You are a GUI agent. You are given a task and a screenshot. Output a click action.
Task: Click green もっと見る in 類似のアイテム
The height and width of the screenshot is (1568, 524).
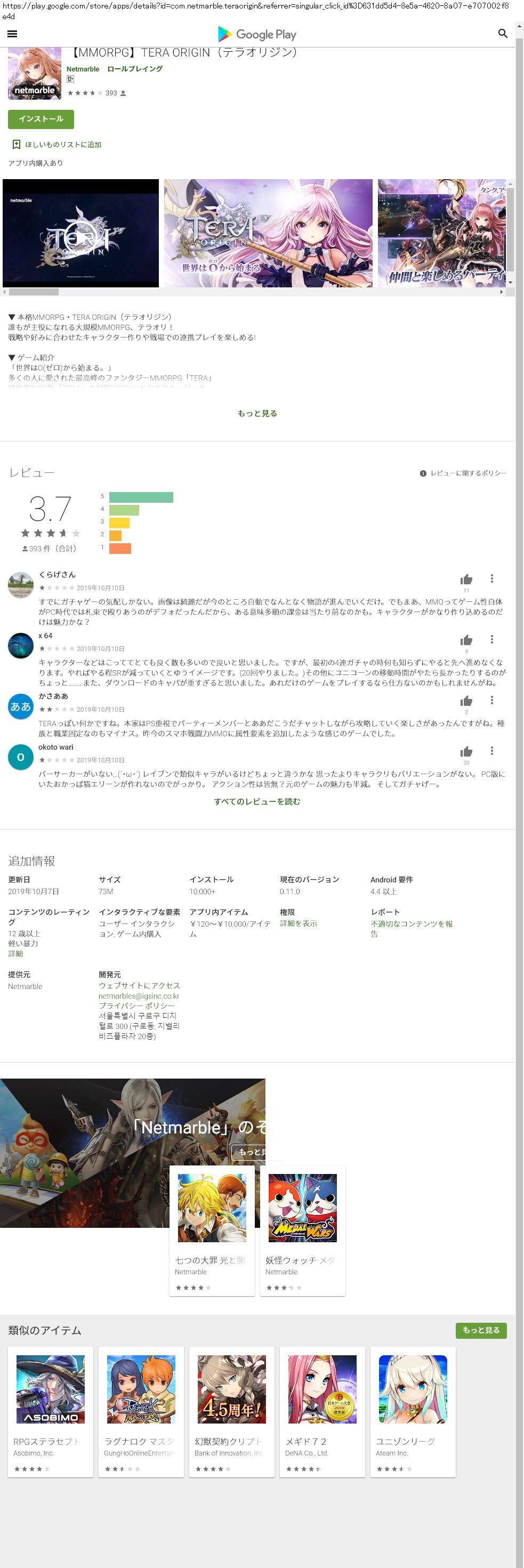click(481, 1330)
